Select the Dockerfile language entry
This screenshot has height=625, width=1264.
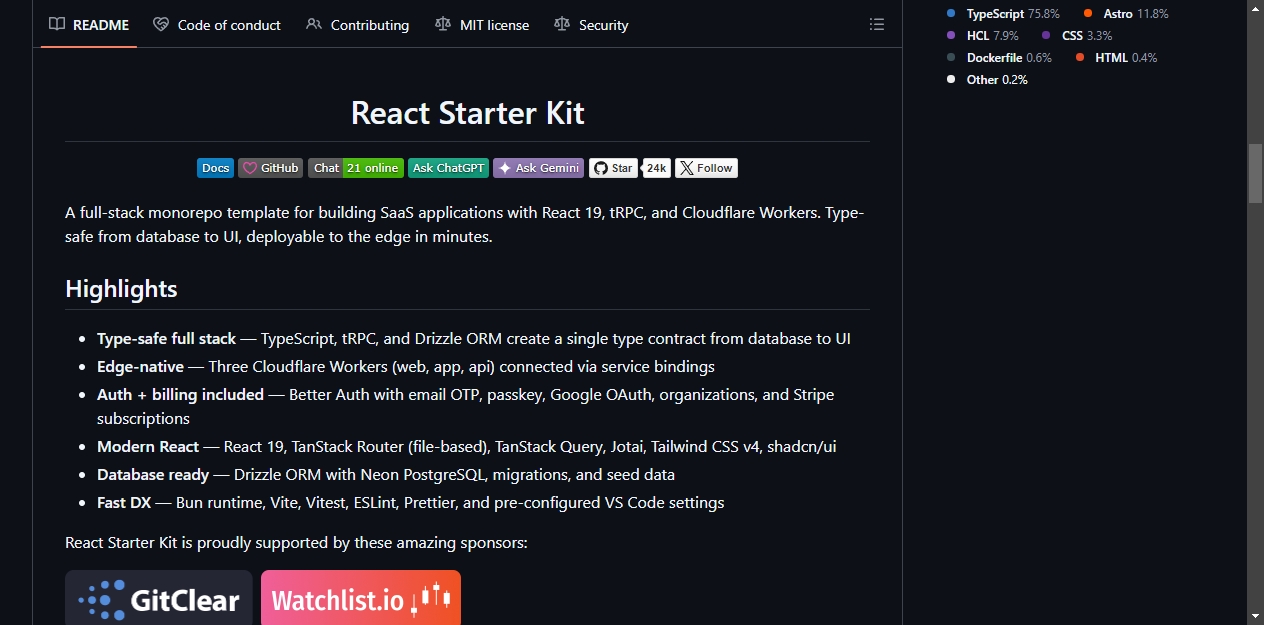999,58
